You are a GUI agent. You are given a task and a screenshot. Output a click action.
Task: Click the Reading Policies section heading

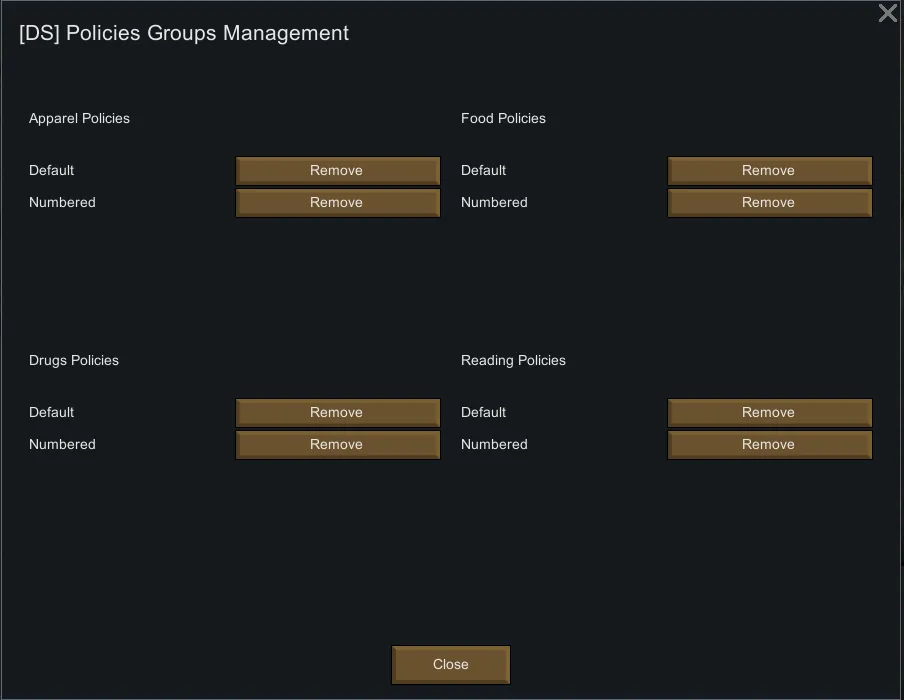(x=513, y=360)
